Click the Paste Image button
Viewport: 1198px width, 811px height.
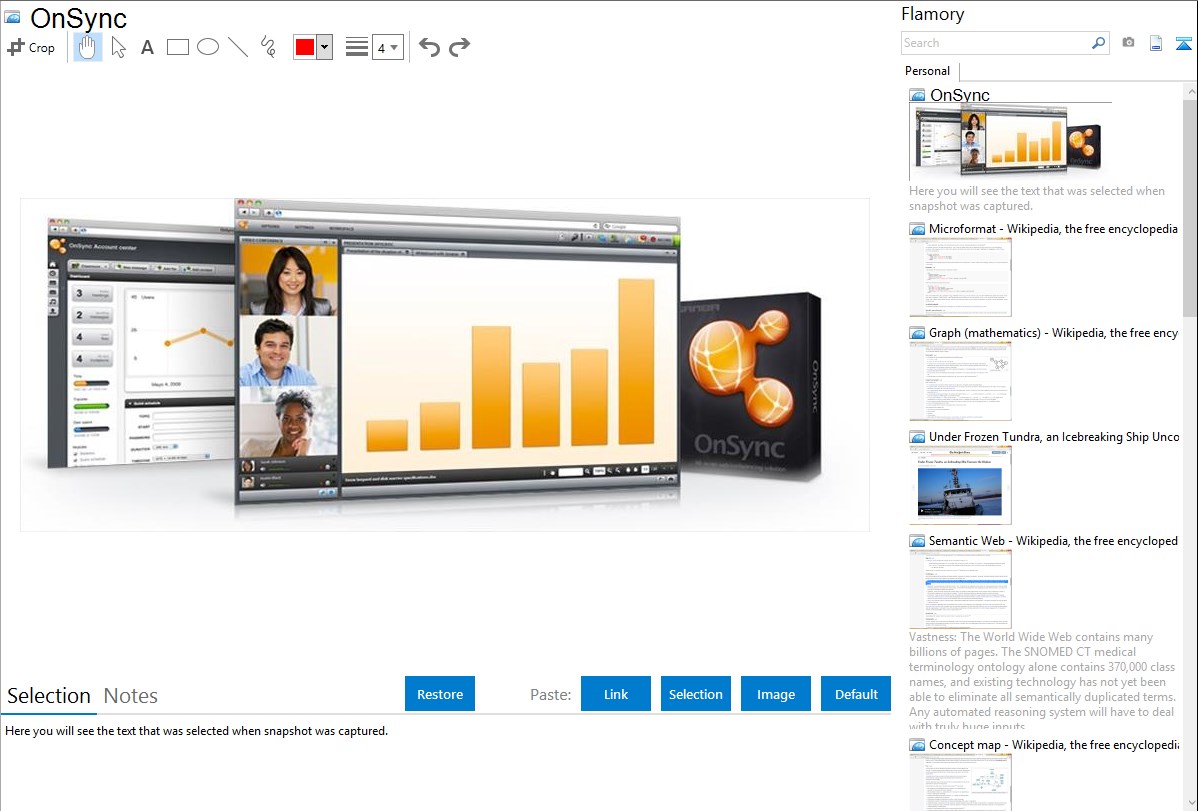click(775, 694)
